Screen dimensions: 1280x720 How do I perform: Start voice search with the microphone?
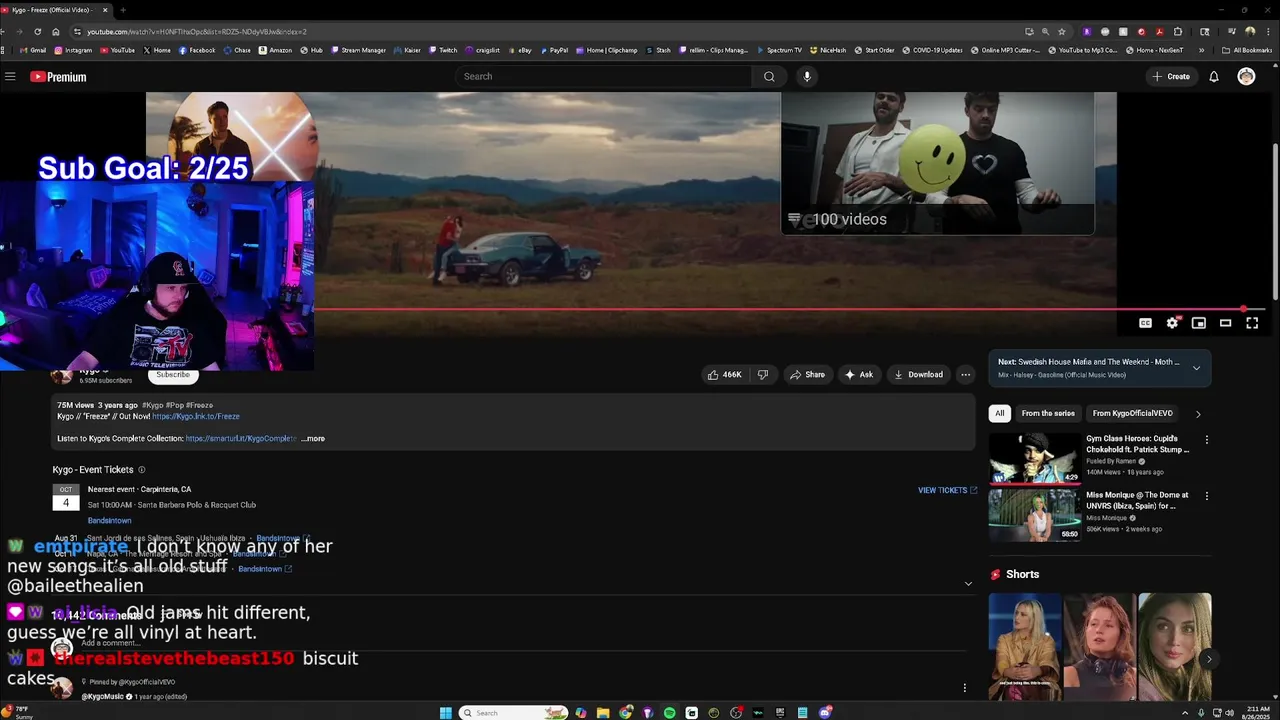(x=807, y=76)
